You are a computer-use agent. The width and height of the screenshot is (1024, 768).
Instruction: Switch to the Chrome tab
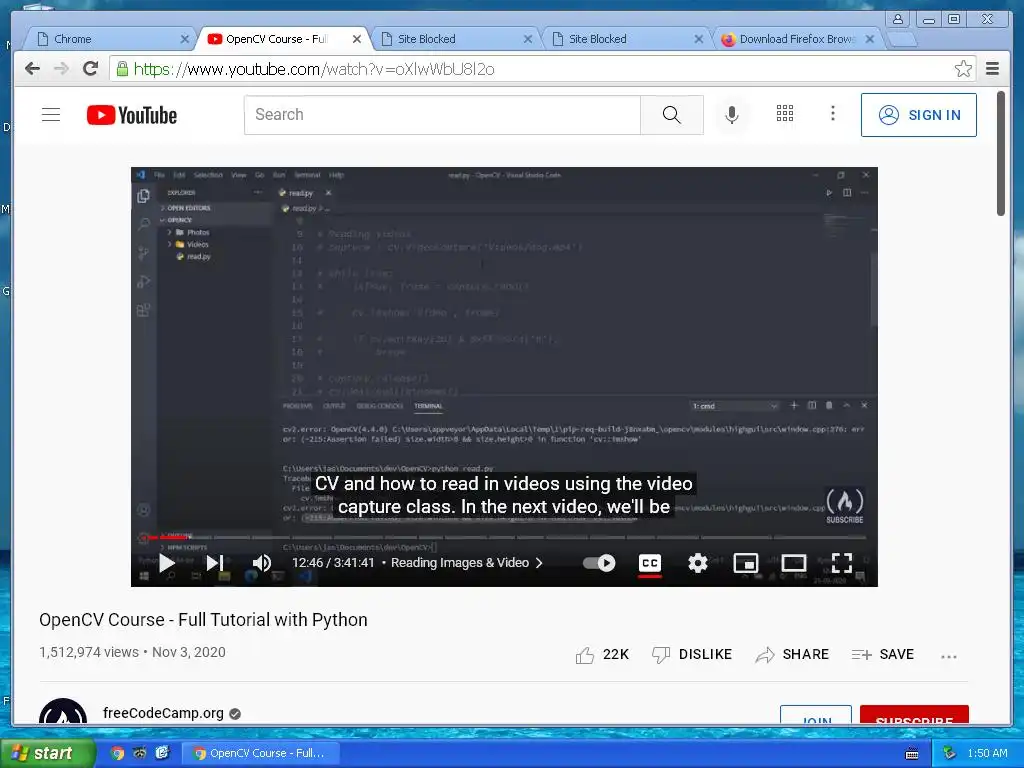(107, 39)
